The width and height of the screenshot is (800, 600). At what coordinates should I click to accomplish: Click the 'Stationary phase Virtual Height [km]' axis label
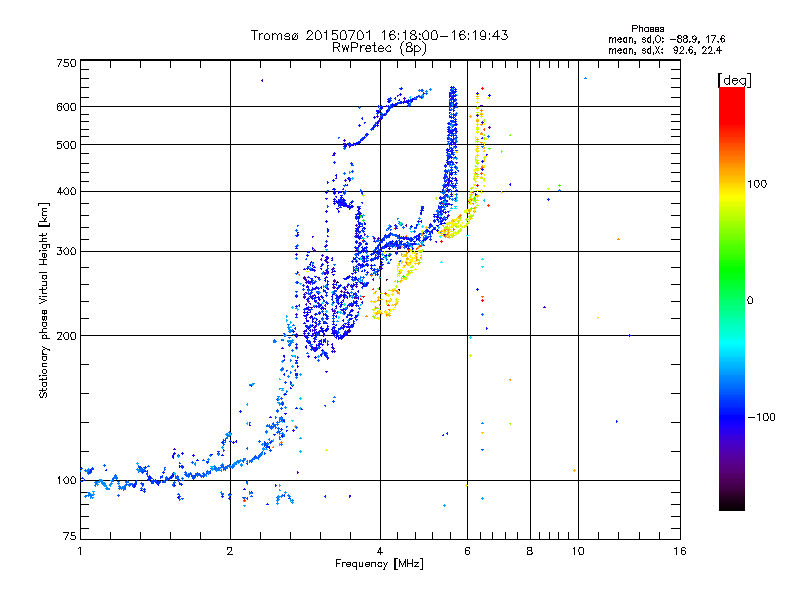click(x=44, y=300)
